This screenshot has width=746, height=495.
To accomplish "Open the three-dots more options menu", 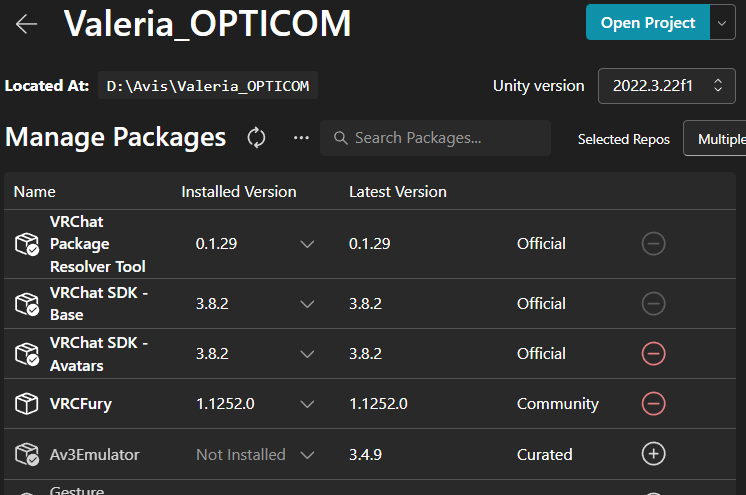I will [301, 138].
